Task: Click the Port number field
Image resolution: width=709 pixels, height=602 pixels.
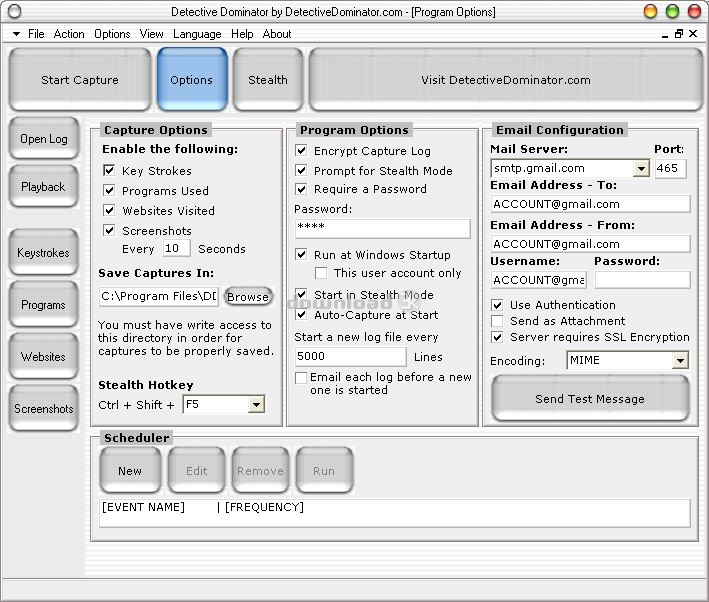Action: pyautogui.click(x=670, y=168)
